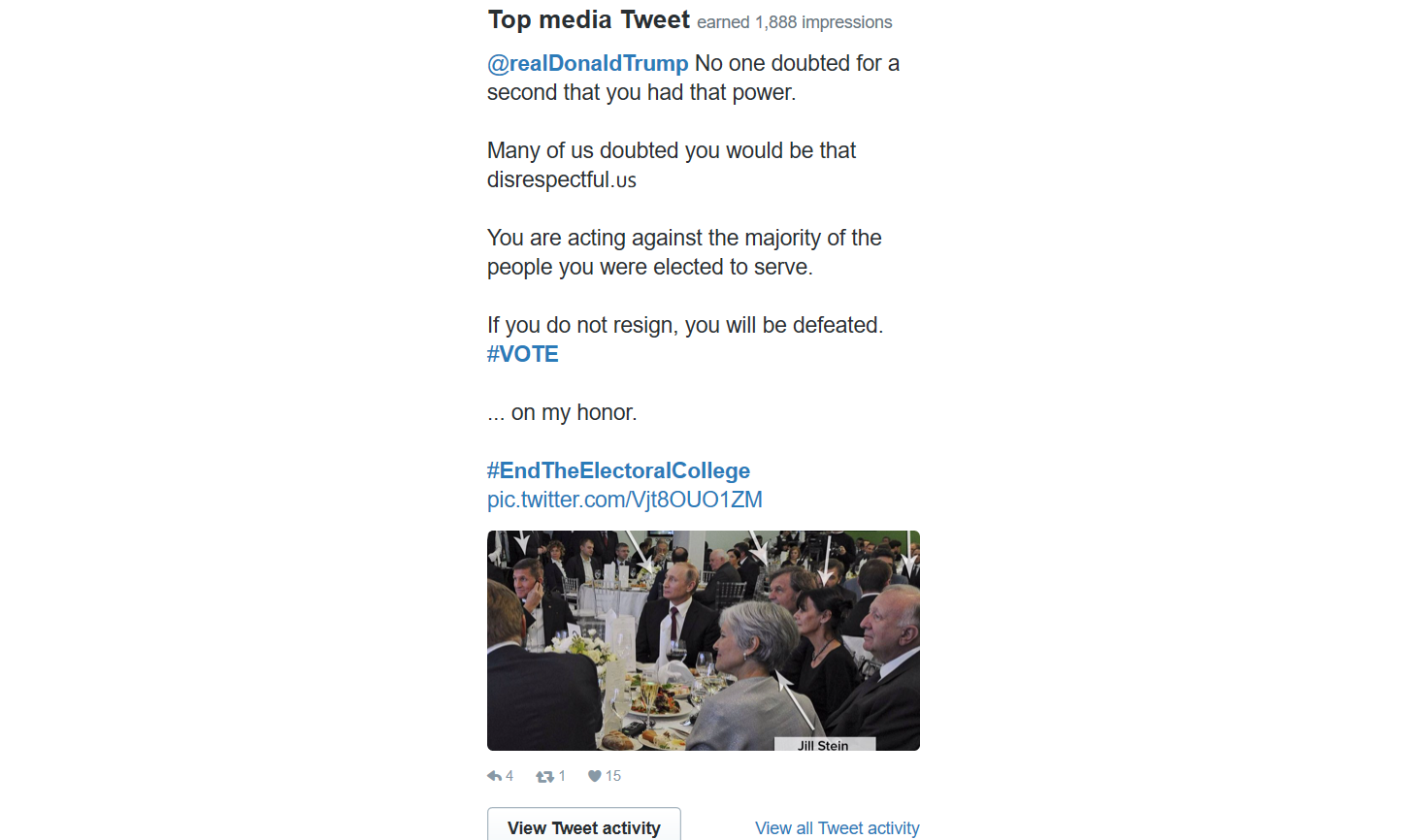Click the "If you do not resign" line
The image size is (1413, 840).
[685, 326]
